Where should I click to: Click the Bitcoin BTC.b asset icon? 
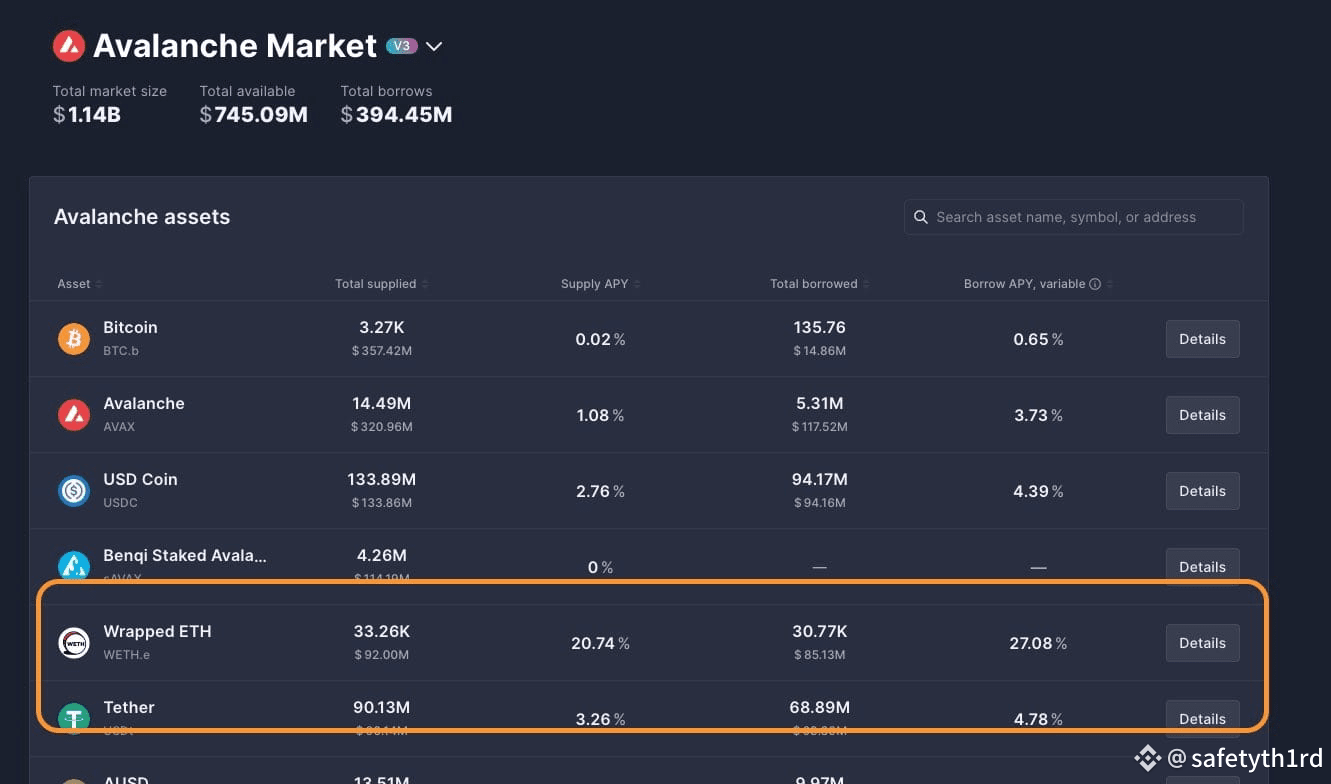point(74,339)
